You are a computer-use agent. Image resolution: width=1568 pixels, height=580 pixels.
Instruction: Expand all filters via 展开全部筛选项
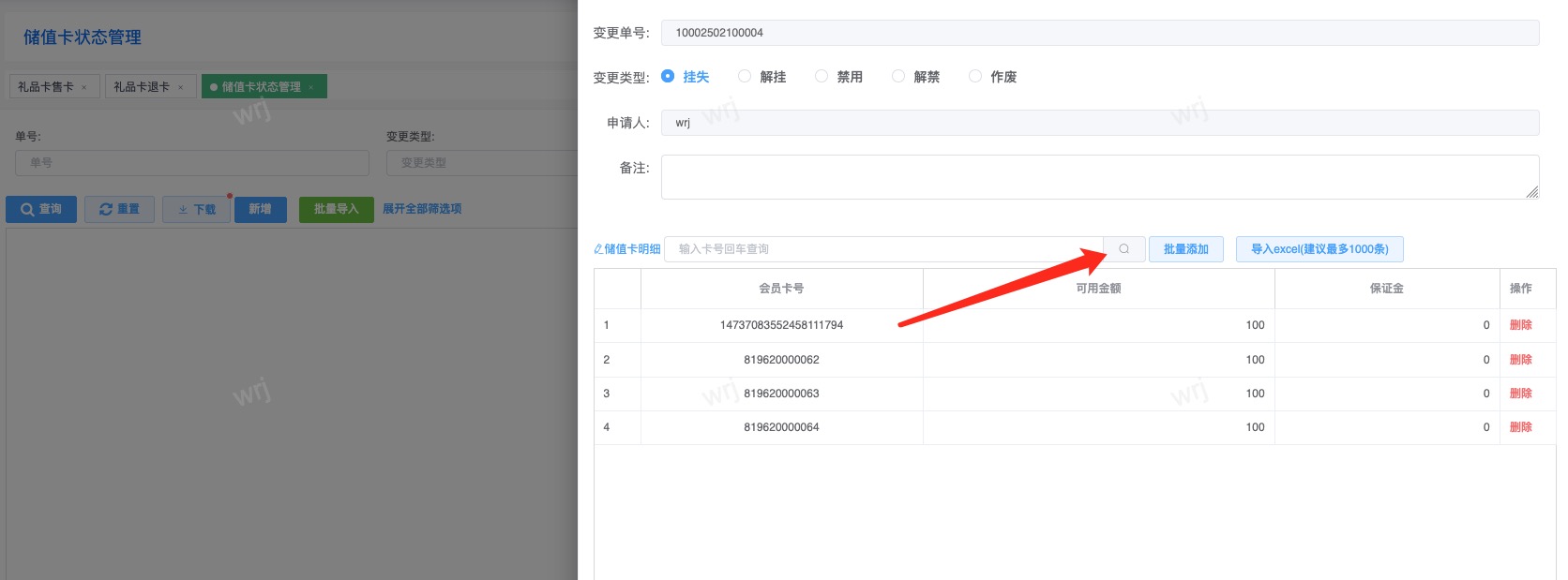click(x=422, y=209)
